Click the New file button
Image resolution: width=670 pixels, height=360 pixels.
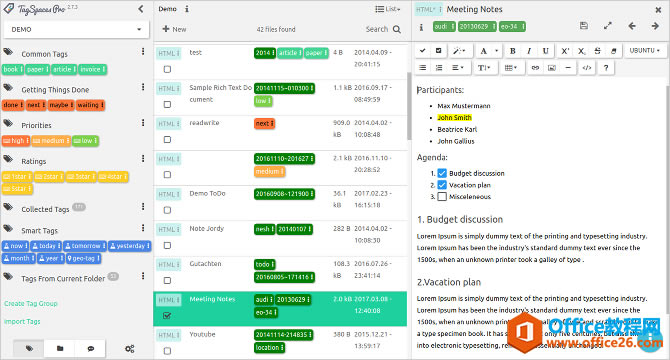174,29
